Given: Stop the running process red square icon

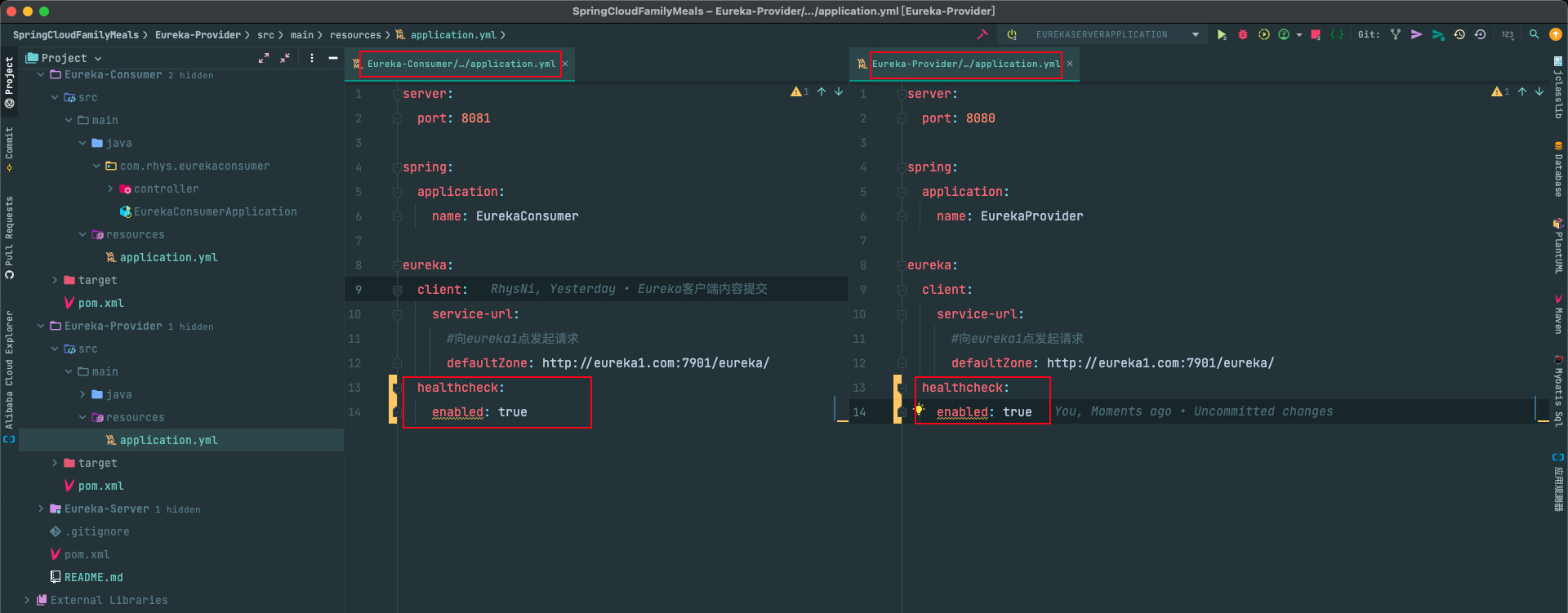Looking at the screenshot, I should (x=1316, y=34).
